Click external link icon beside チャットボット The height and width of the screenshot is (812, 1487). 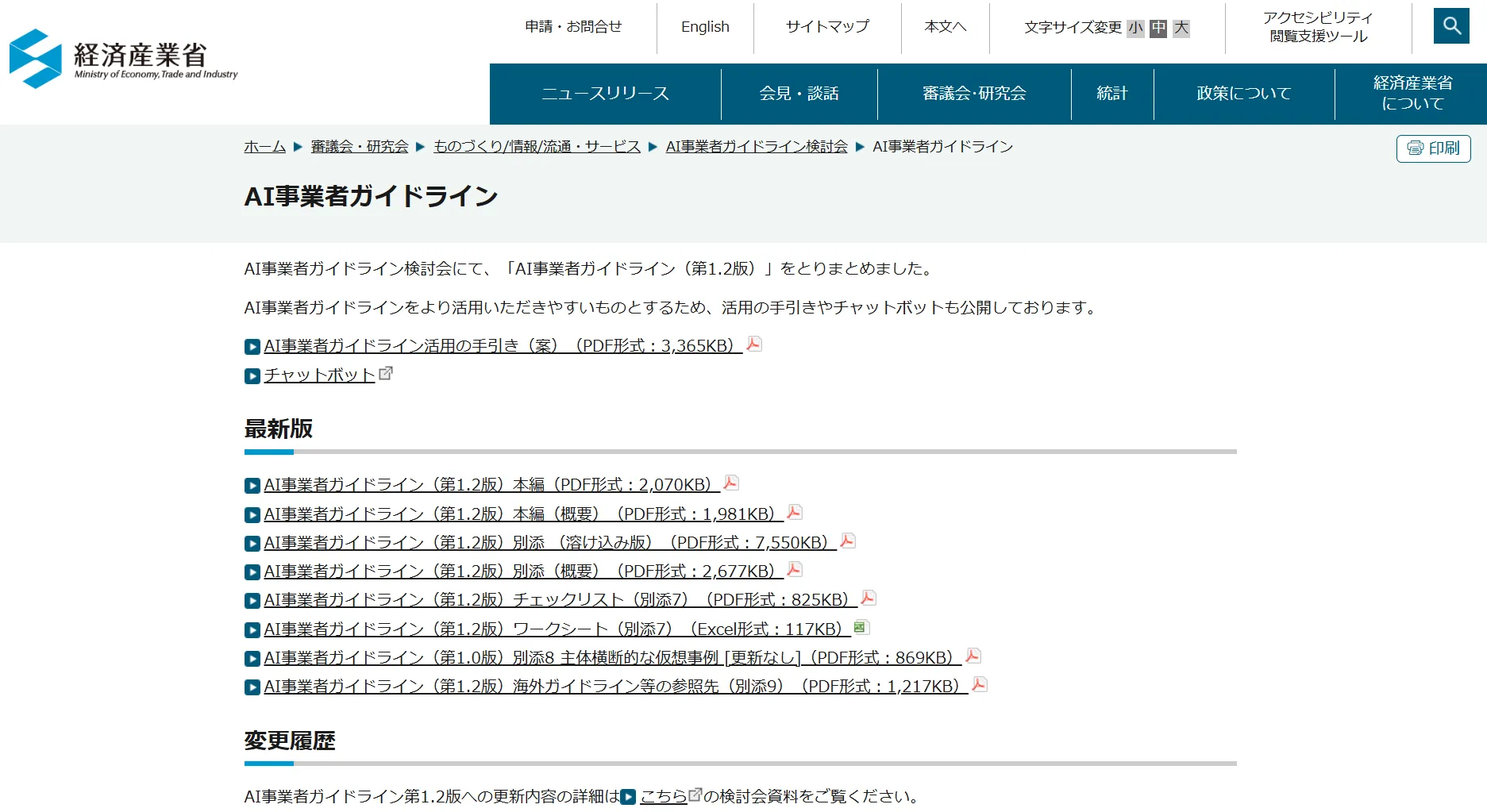[x=386, y=373]
